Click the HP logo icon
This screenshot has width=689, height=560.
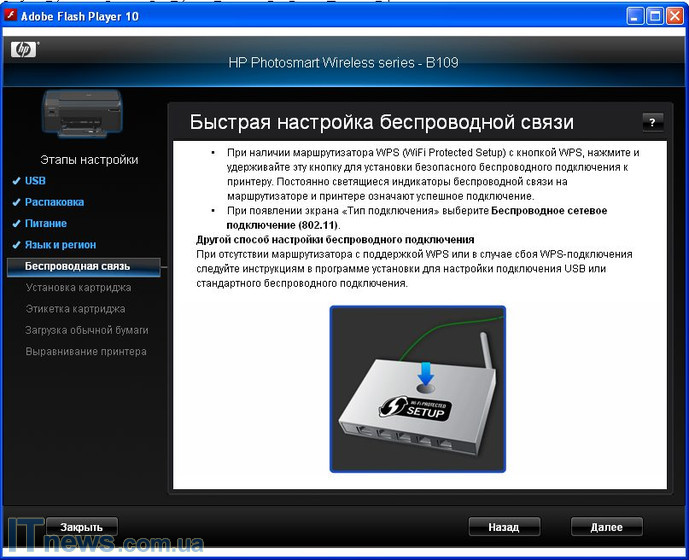click(x=23, y=49)
